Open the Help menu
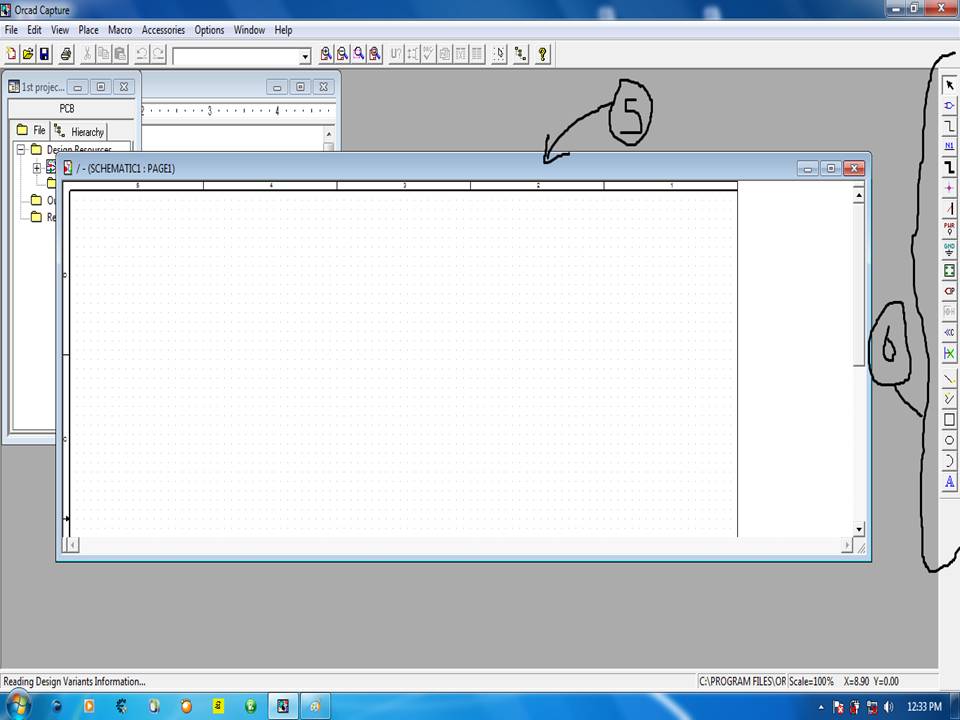 click(283, 29)
